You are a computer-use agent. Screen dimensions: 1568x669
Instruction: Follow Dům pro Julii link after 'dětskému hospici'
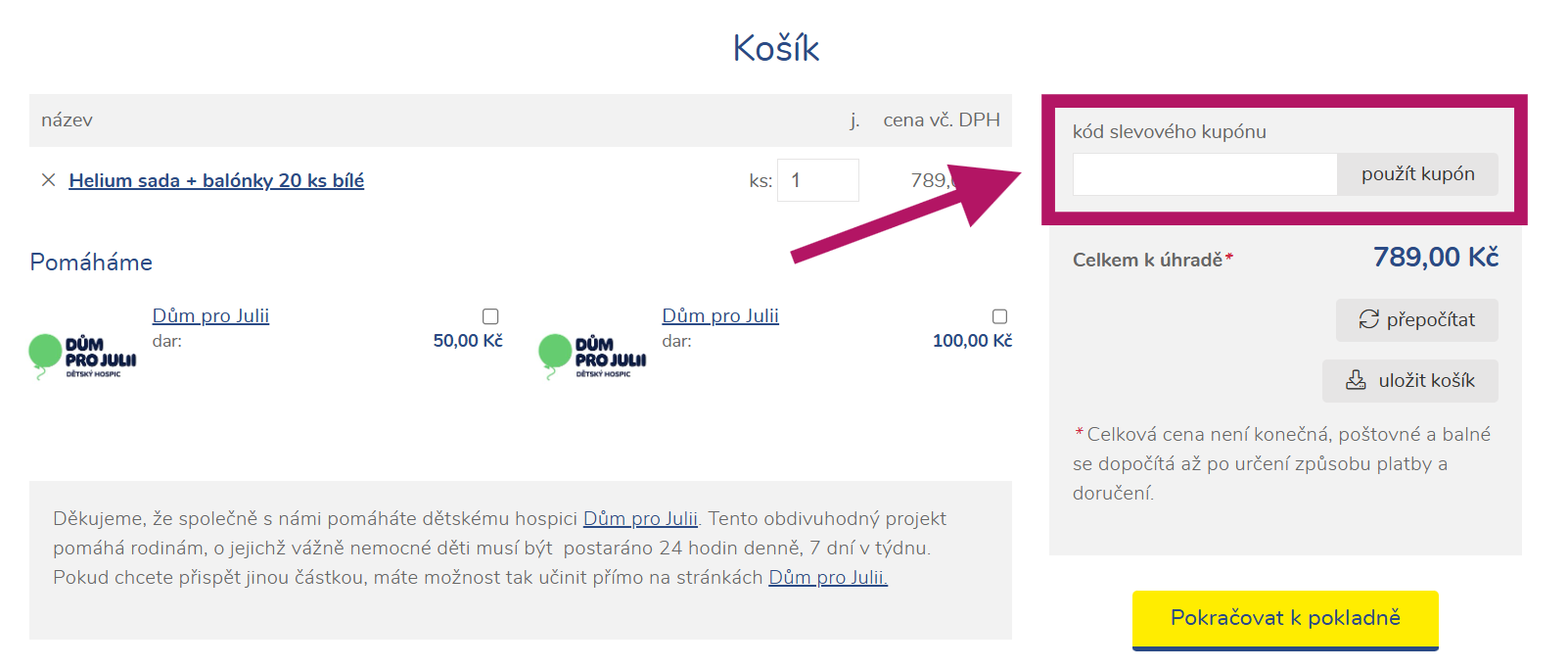point(640,518)
